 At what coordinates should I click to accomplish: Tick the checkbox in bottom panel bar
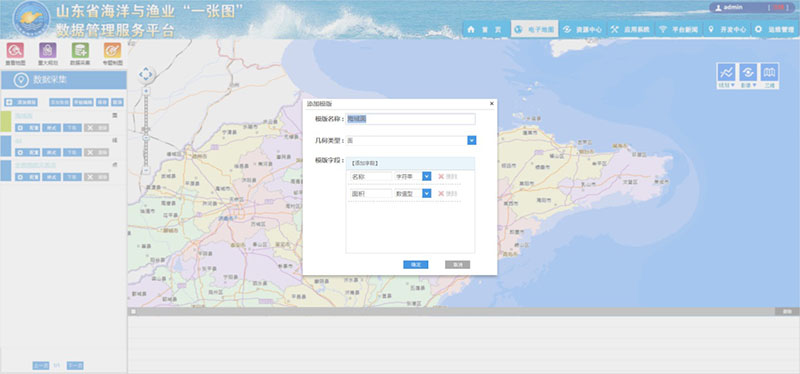click(133, 311)
